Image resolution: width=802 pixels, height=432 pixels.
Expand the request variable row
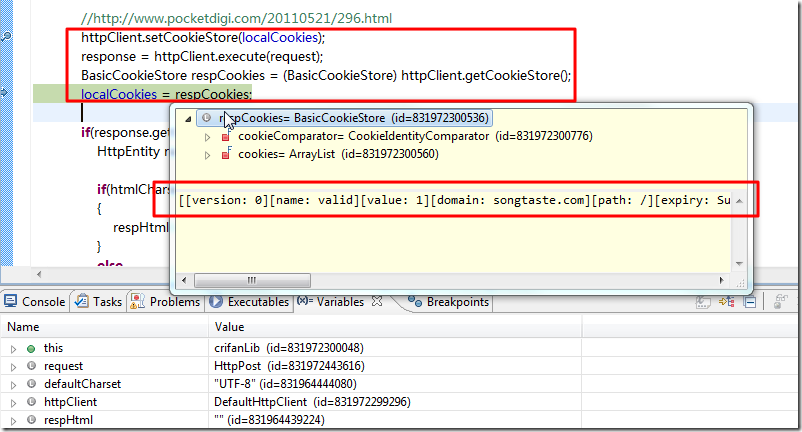[13, 367]
